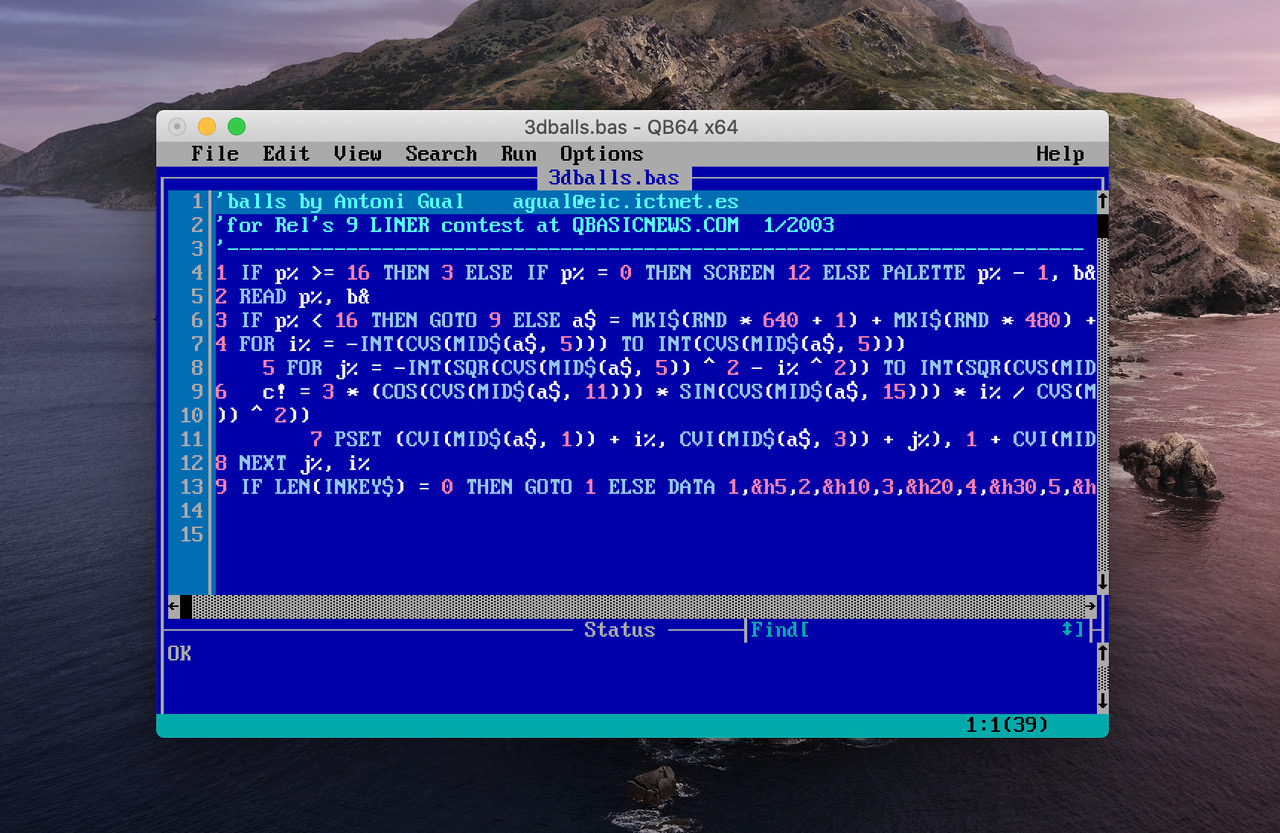Click the 3dballs.bas editor title tab
Screen dimensions: 1280x833
[614, 178]
